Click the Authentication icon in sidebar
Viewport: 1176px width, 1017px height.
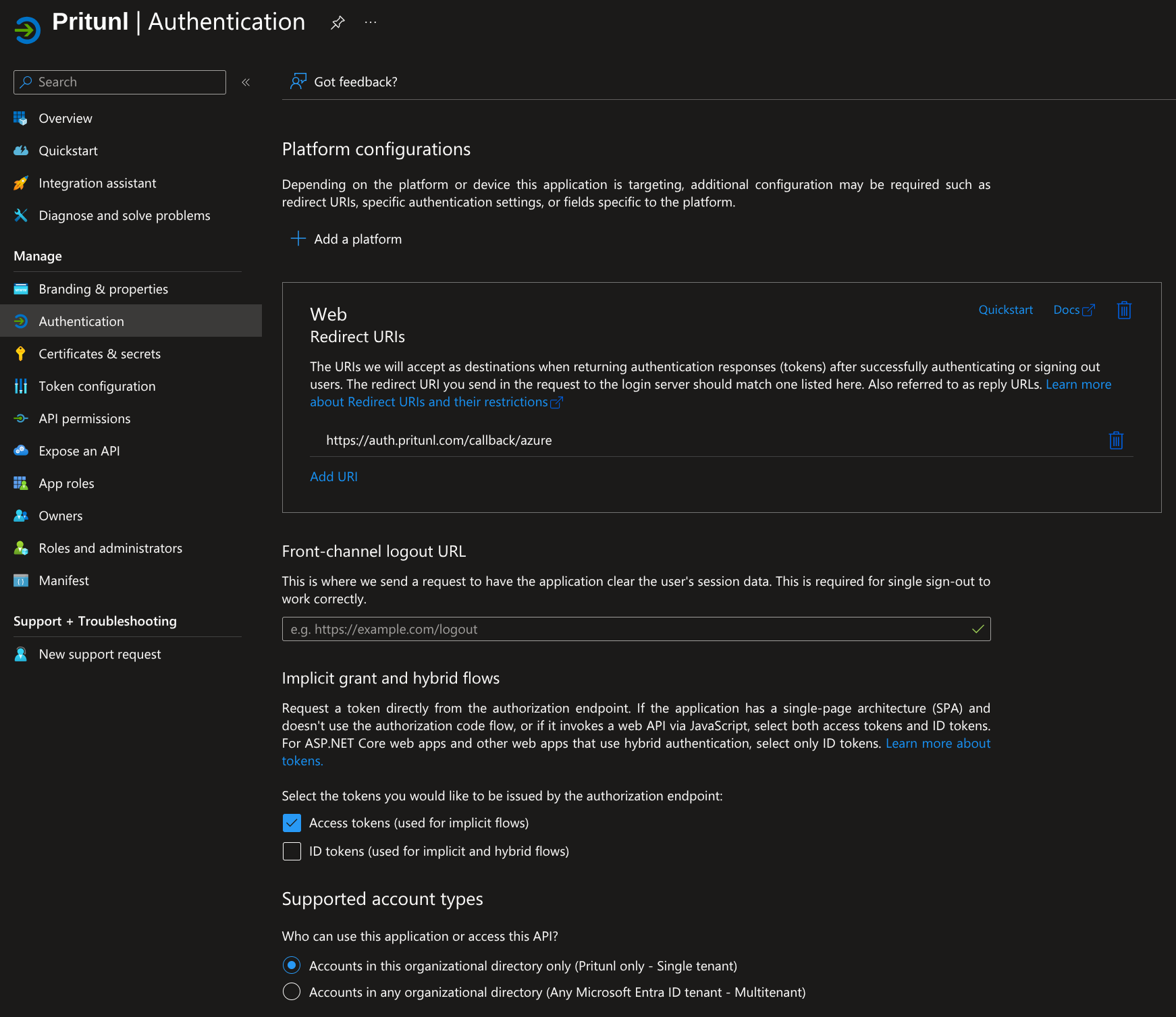(x=21, y=321)
